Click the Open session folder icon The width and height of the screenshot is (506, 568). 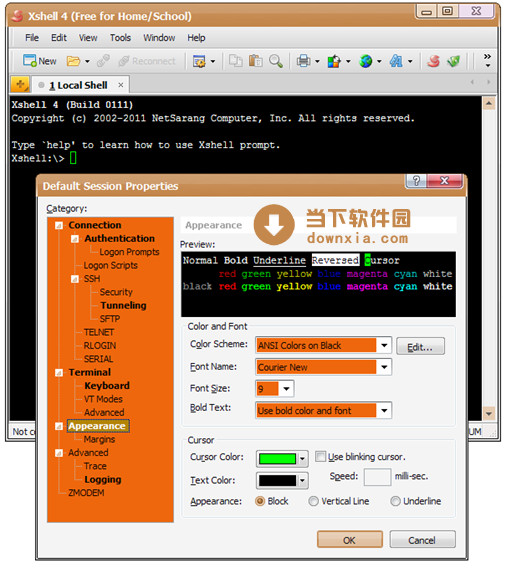(x=74, y=61)
